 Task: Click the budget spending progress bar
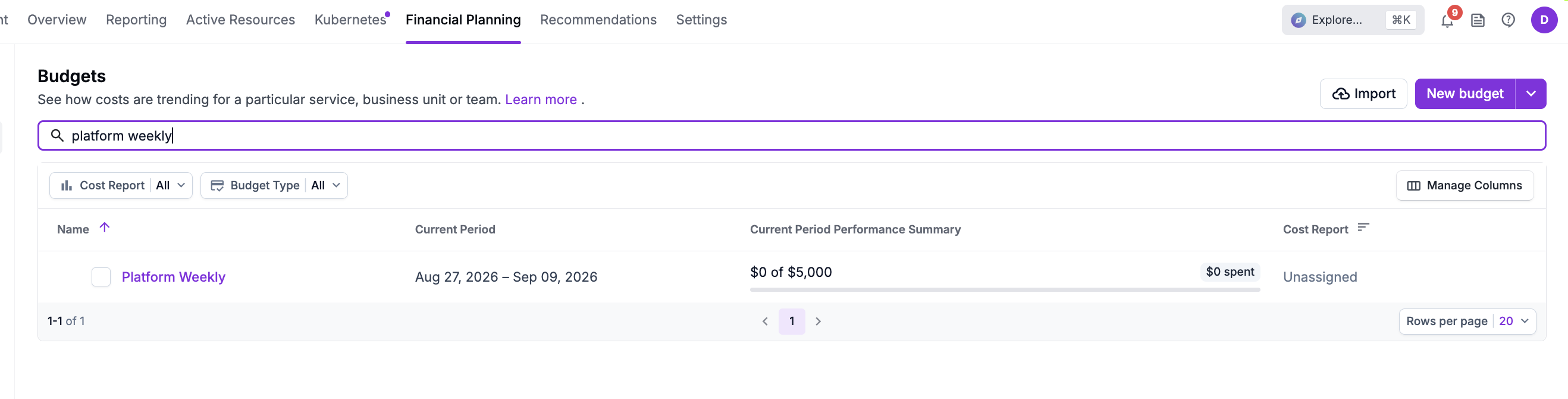1004,289
